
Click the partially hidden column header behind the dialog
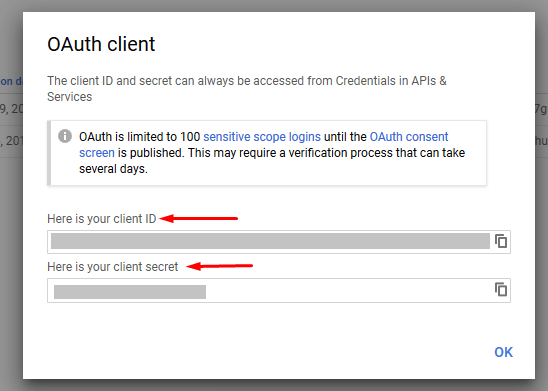[12, 81]
